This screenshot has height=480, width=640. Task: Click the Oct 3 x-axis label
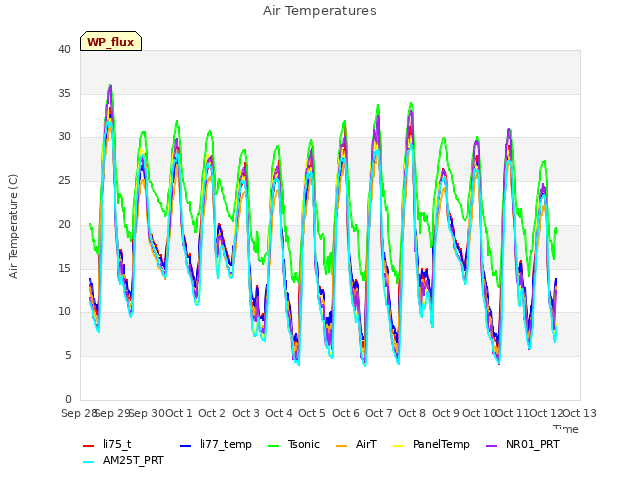click(x=246, y=413)
